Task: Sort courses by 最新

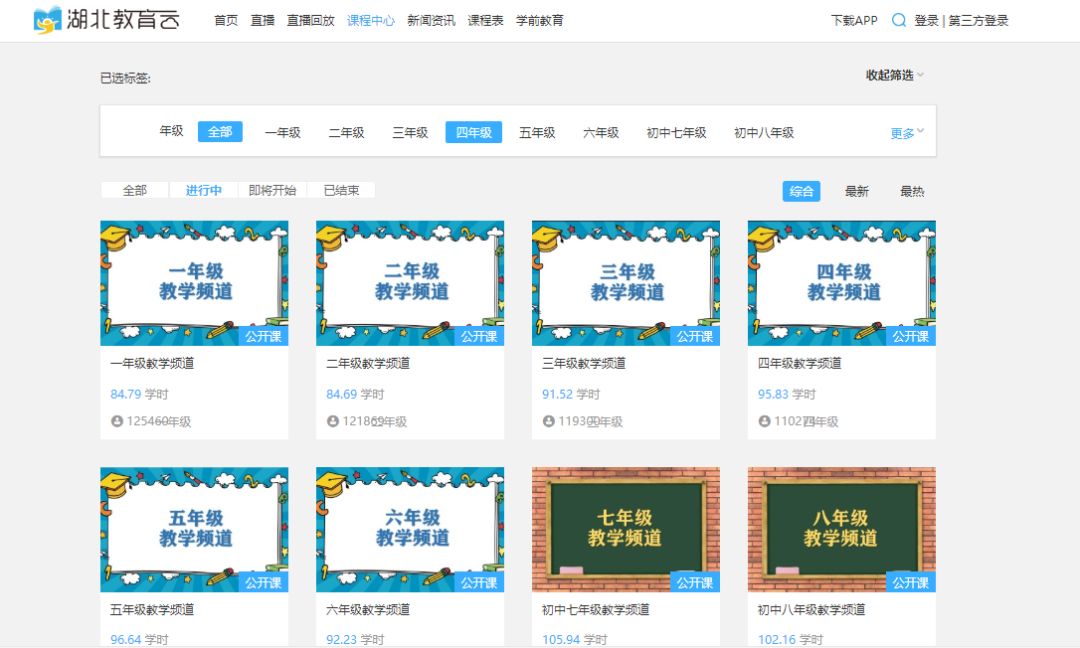Action: (857, 191)
